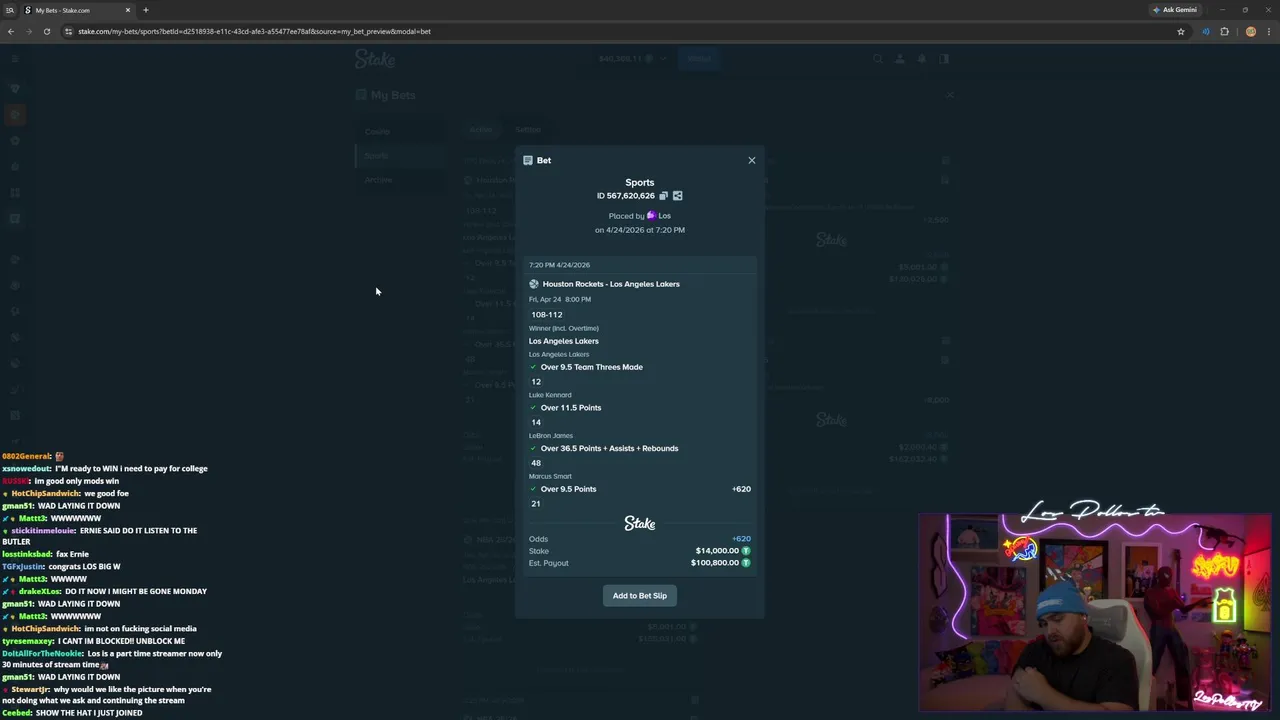Open user profile menu in header
This screenshot has height=720, width=1280.
900,59
